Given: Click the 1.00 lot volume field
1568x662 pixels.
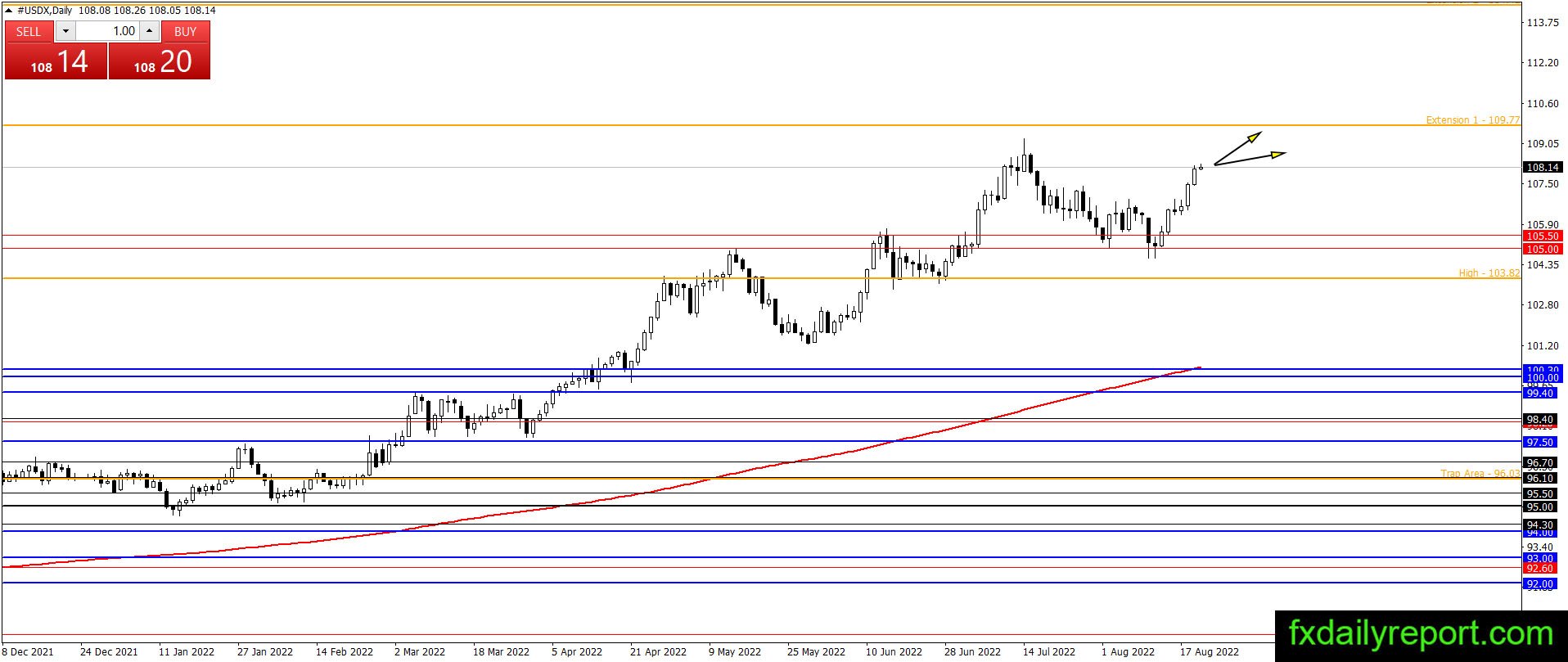Looking at the screenshot, I should [x=107, y=31].
